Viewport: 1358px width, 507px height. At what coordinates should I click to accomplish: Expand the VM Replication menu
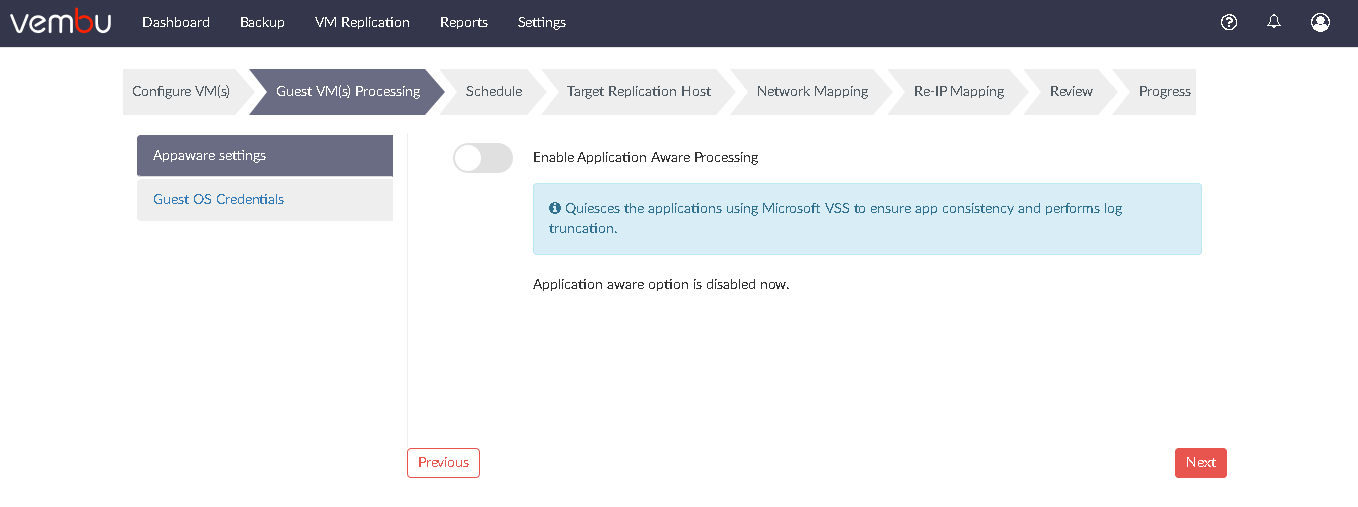tap(362, 22)
